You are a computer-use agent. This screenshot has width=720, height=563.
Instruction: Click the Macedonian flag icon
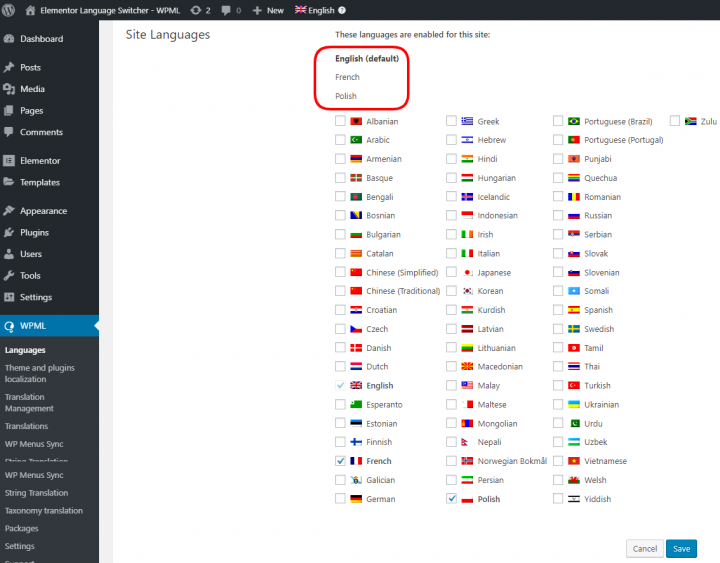pyautogui.click(x=467, y=366)
